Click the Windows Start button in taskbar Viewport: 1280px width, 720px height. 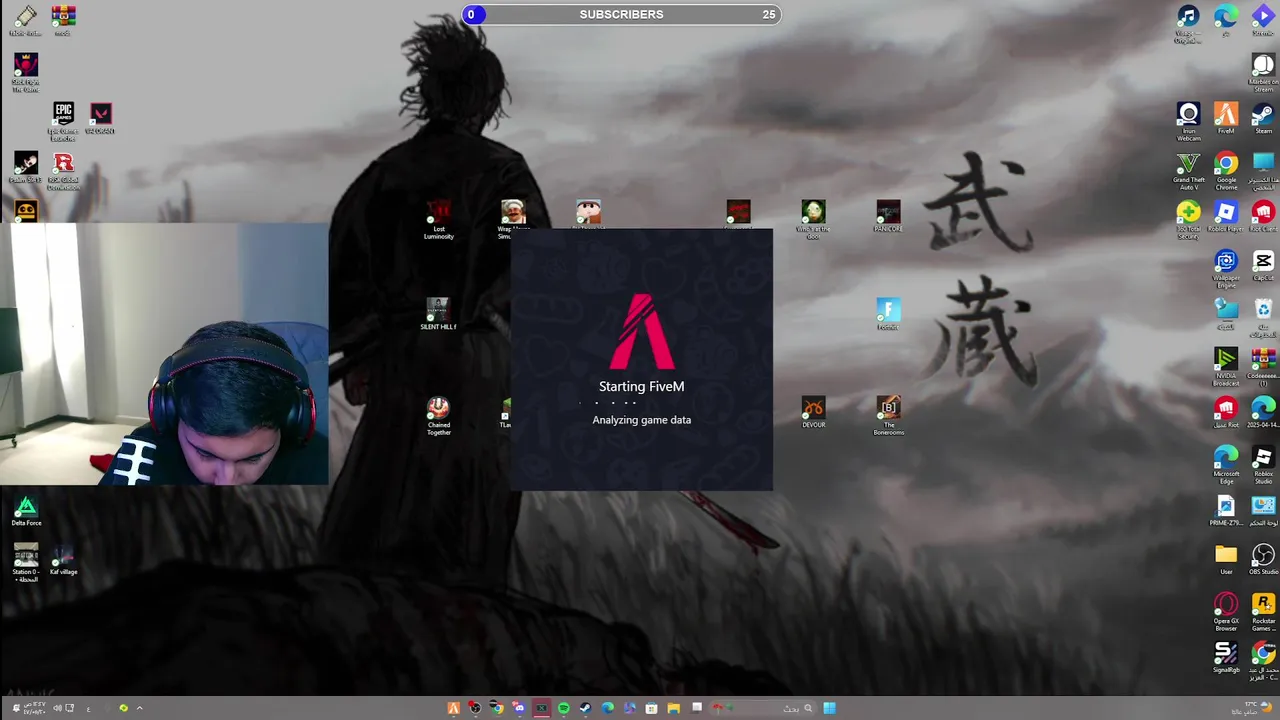pyautogui.click(x=829, y=708)
